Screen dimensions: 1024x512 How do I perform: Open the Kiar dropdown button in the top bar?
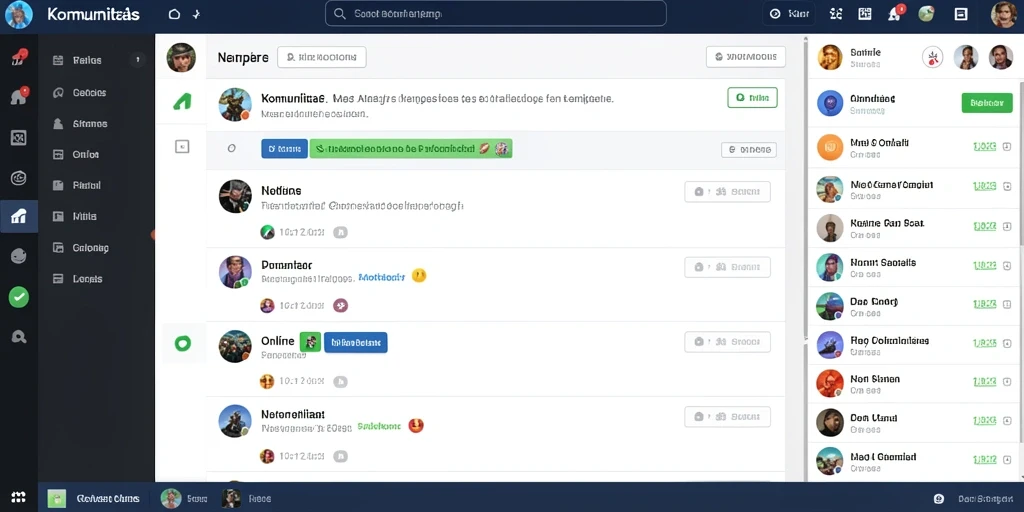tap(789, 14)
